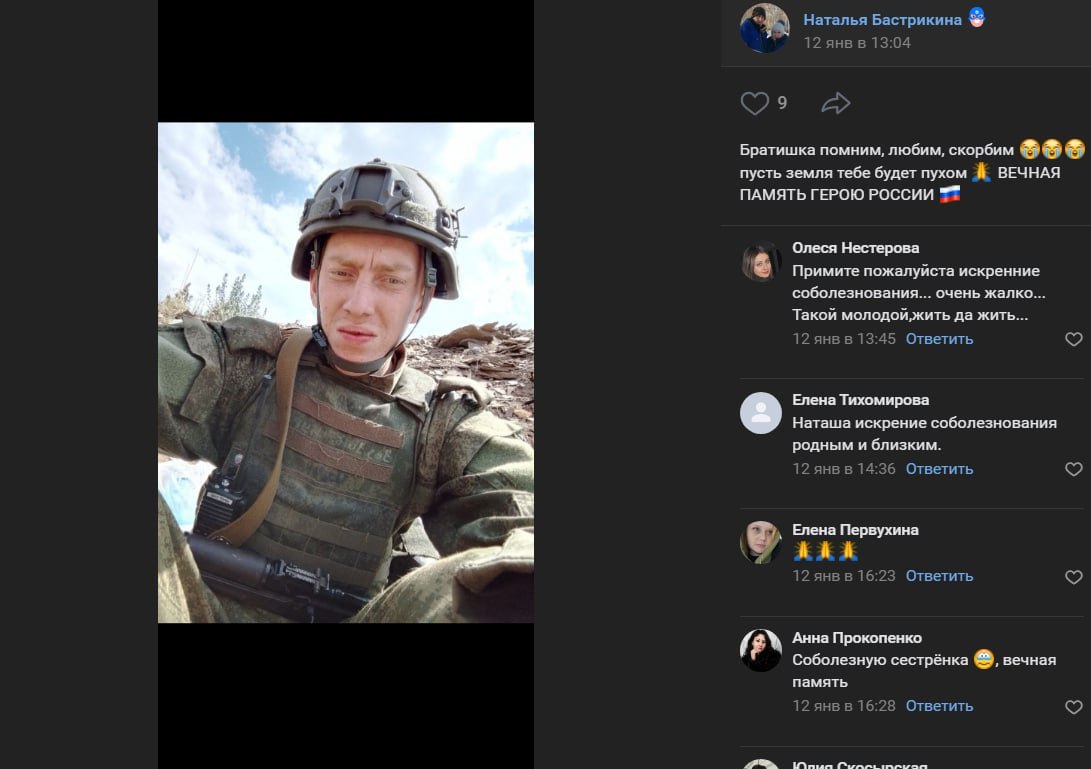Screen dimensions: 1091x769
Task: Open the Олеся Нестерова name link
Action: [x=855, y=248]
